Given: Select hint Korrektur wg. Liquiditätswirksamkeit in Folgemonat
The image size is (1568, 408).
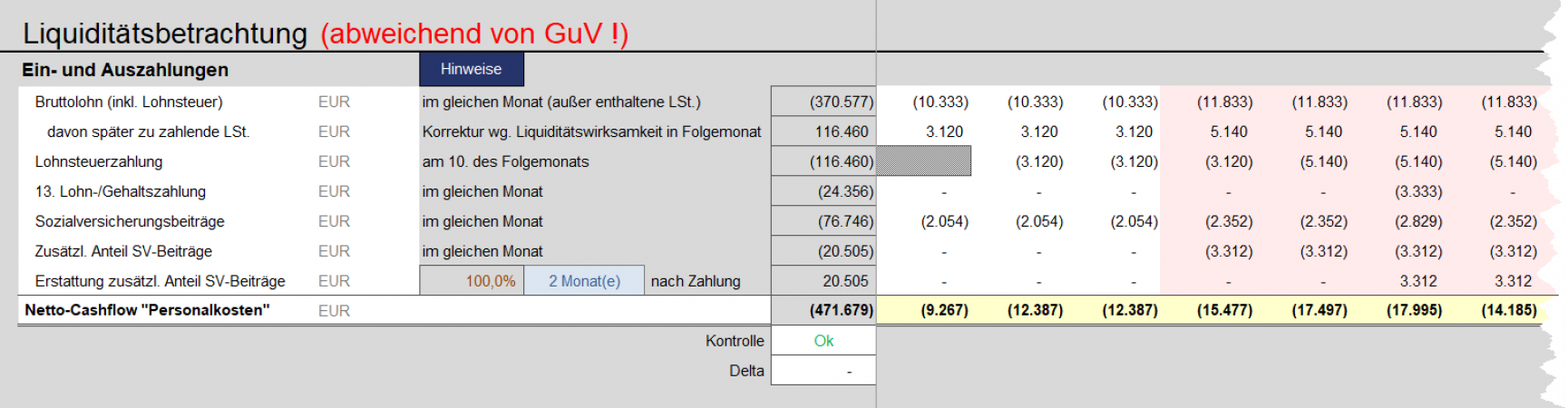Looking at the screenshot, I should tap(591, 132).
